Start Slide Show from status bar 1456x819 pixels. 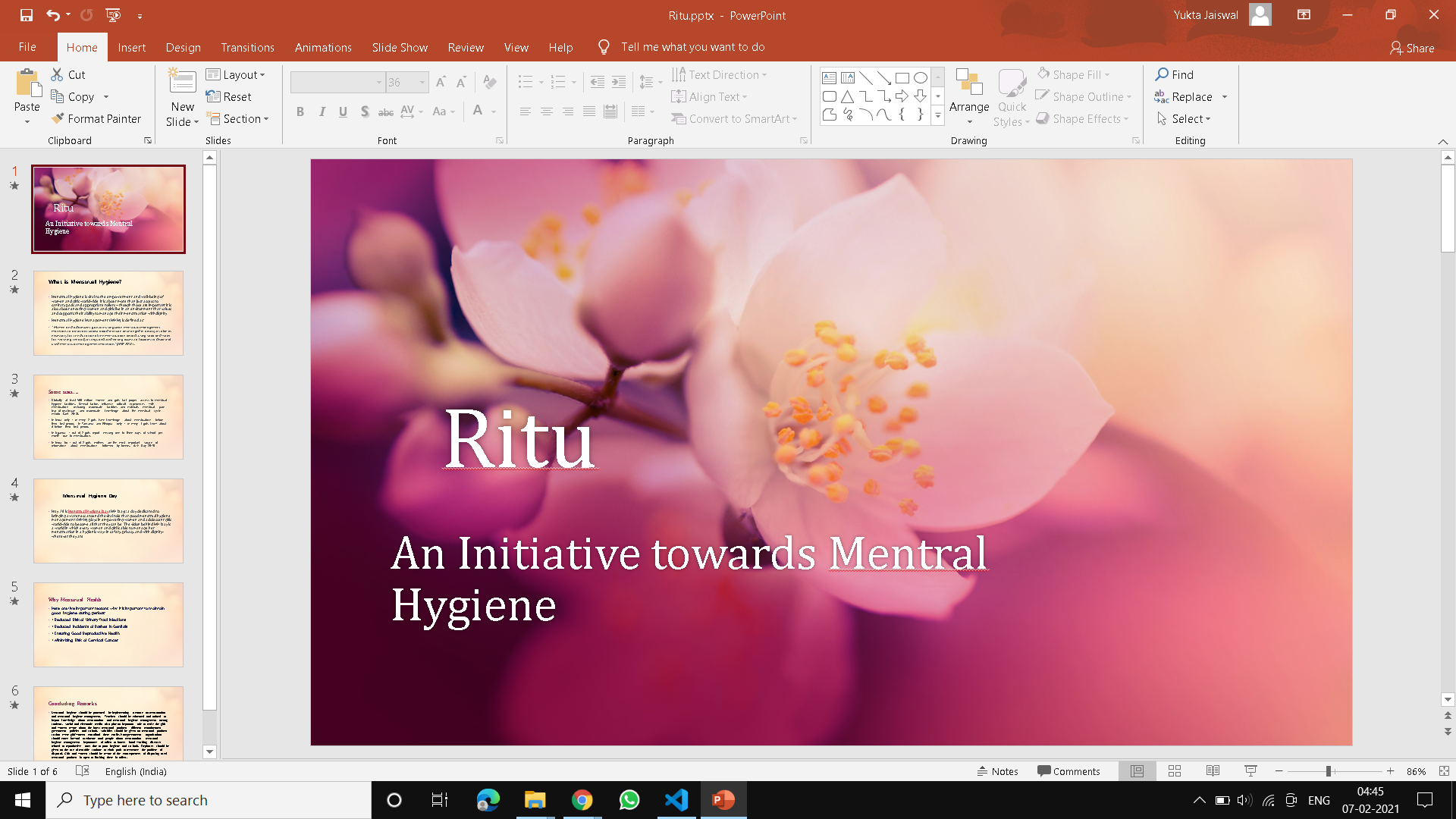pos(1250,771)
